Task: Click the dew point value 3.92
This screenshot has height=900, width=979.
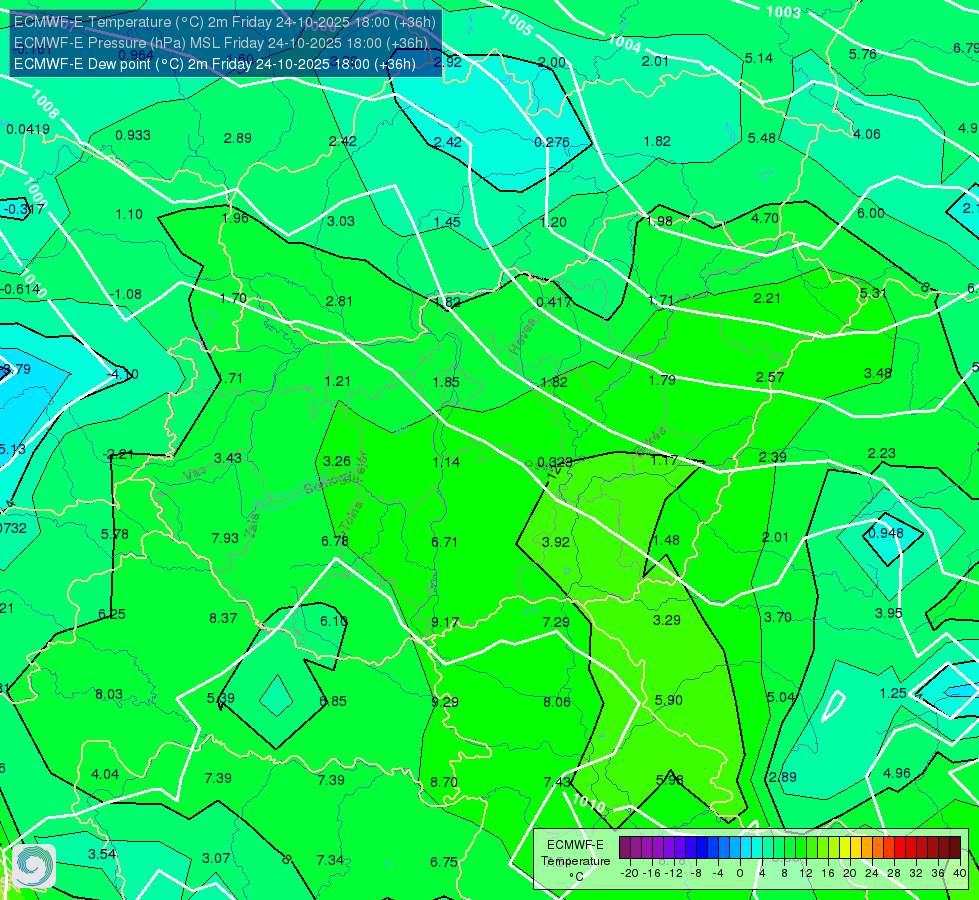Action: click(556, 542)
